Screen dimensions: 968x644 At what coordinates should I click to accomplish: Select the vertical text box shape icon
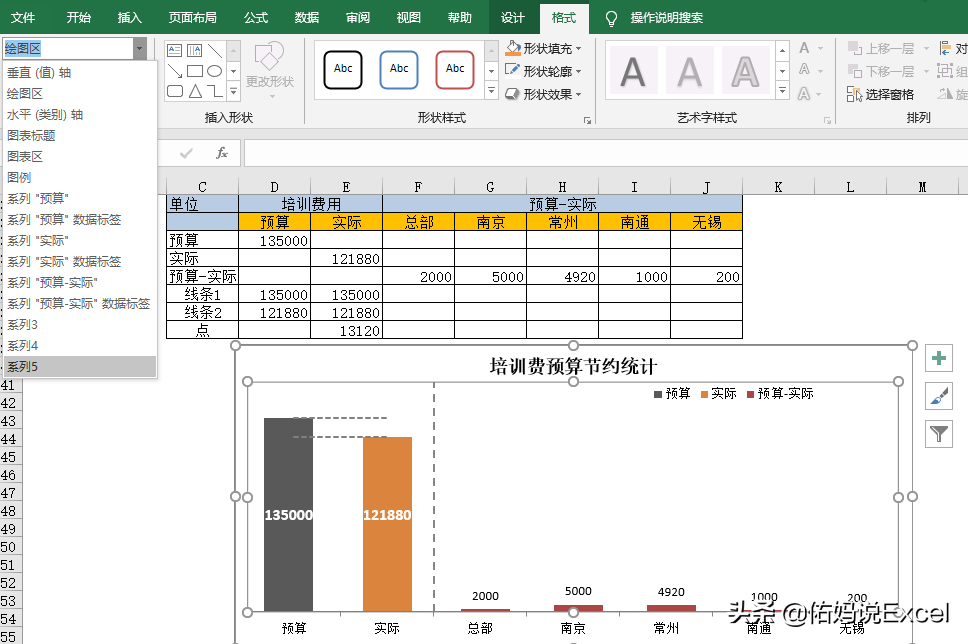click(194, 51)
